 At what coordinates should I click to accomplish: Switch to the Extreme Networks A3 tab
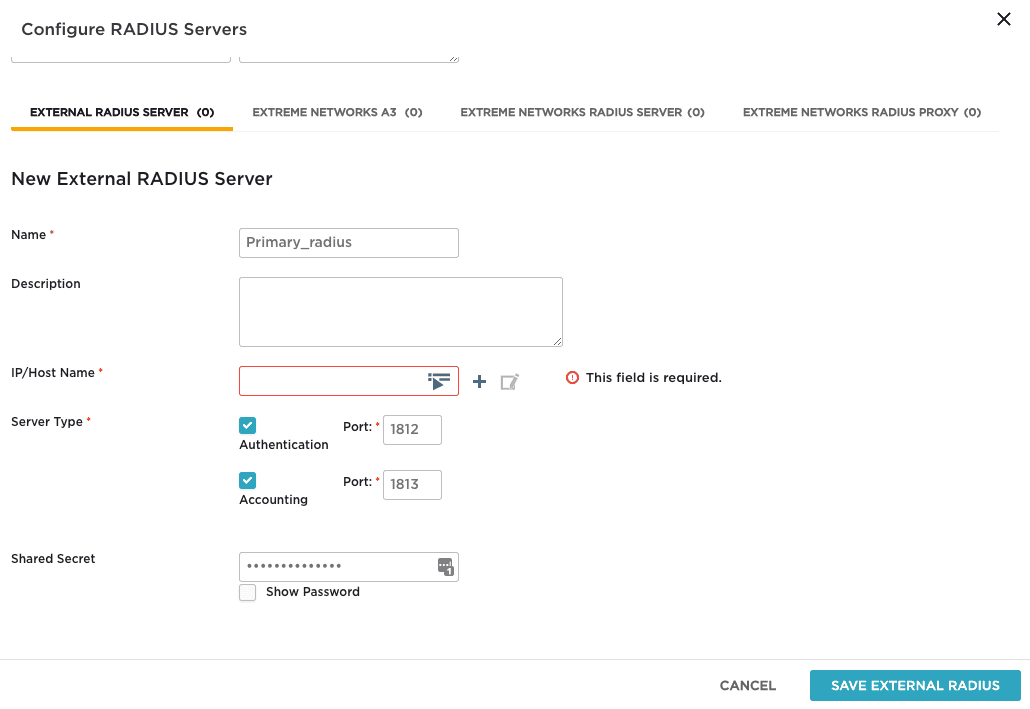[337, 113]
